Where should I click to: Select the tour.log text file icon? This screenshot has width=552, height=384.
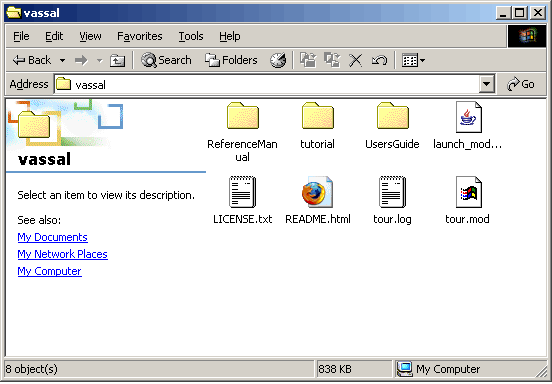coord(393,192)
